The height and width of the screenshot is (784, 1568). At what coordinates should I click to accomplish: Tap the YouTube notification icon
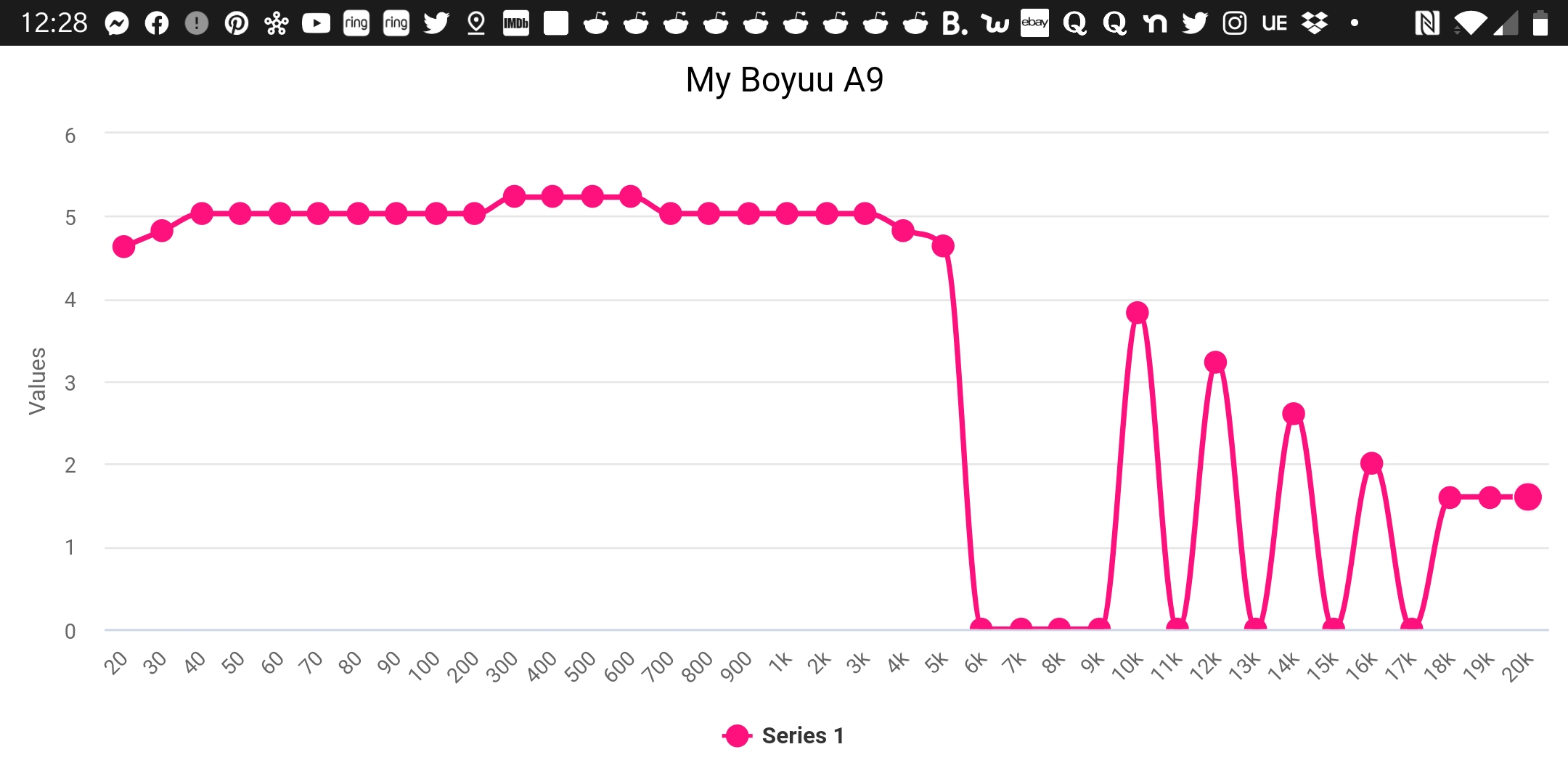[x=316, y=23]
